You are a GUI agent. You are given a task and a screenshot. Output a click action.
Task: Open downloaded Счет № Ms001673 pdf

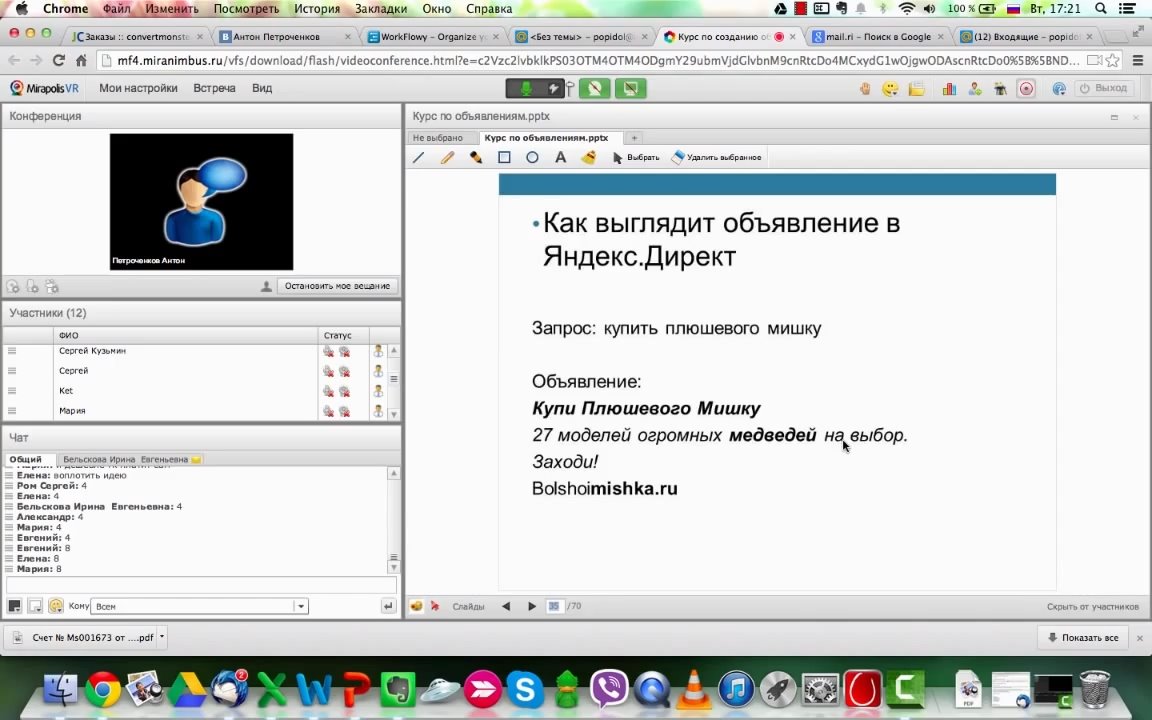tap(83, 638)
